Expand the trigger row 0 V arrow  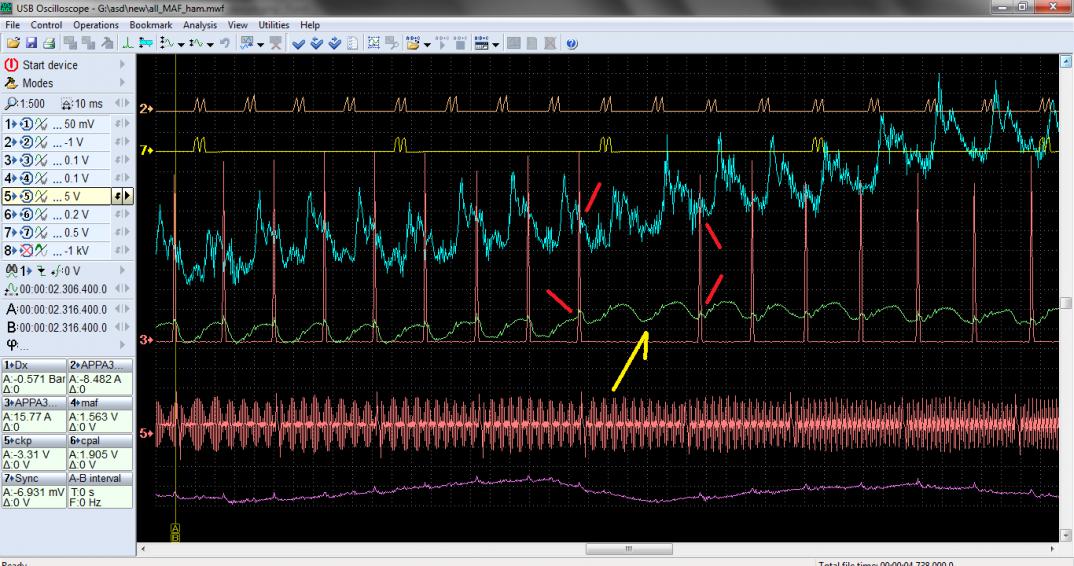(x=123, y=271)
